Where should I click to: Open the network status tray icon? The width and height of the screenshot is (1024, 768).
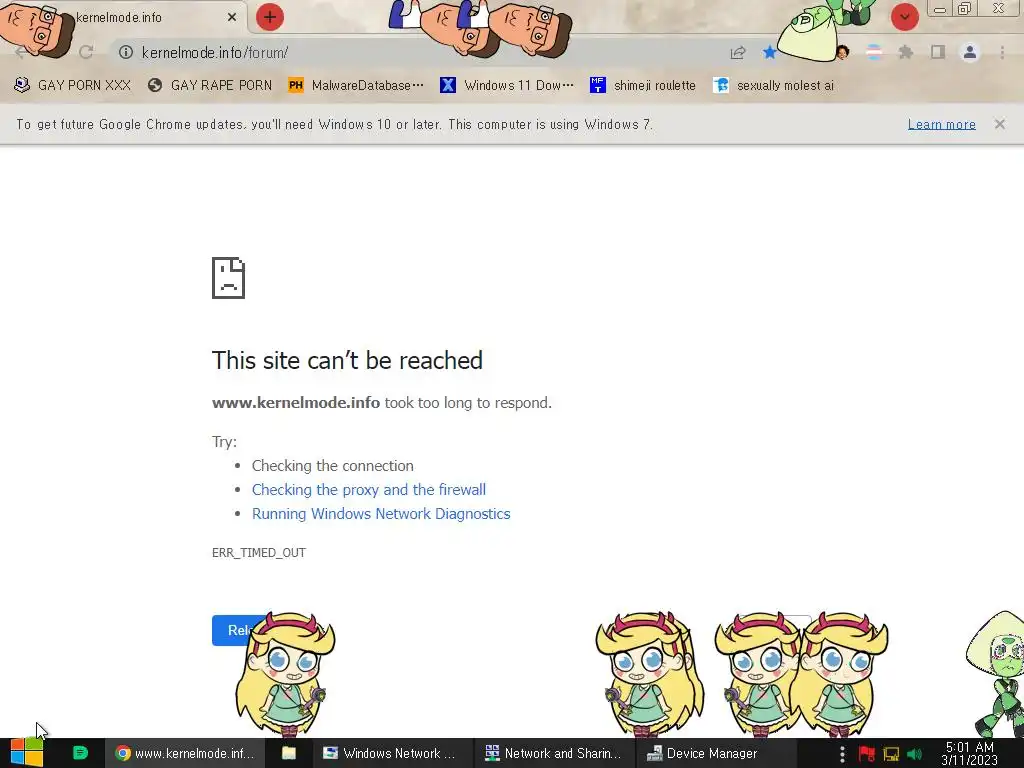pyautogui.click(x=891, y=754)
